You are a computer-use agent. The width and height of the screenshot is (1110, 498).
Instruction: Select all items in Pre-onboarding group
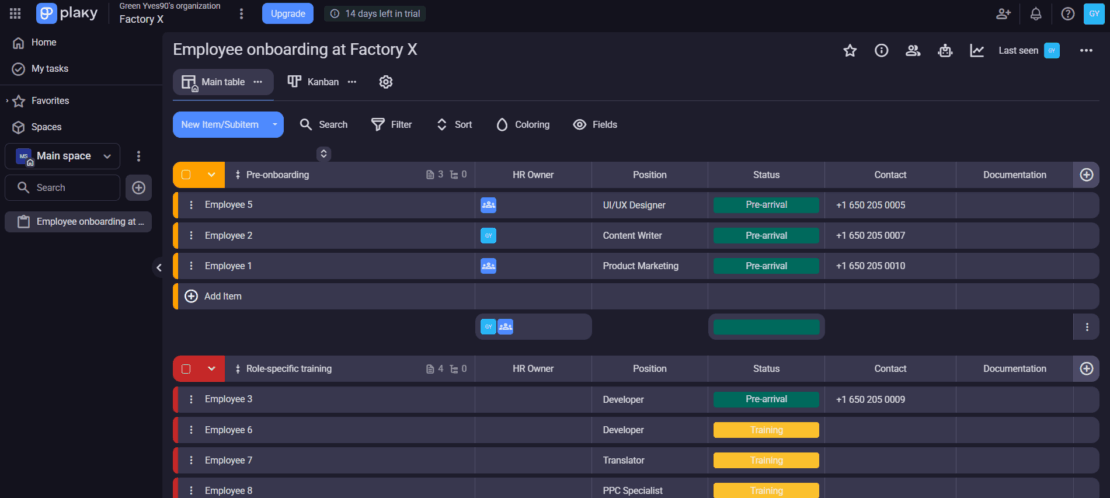[x=186, y=174]
